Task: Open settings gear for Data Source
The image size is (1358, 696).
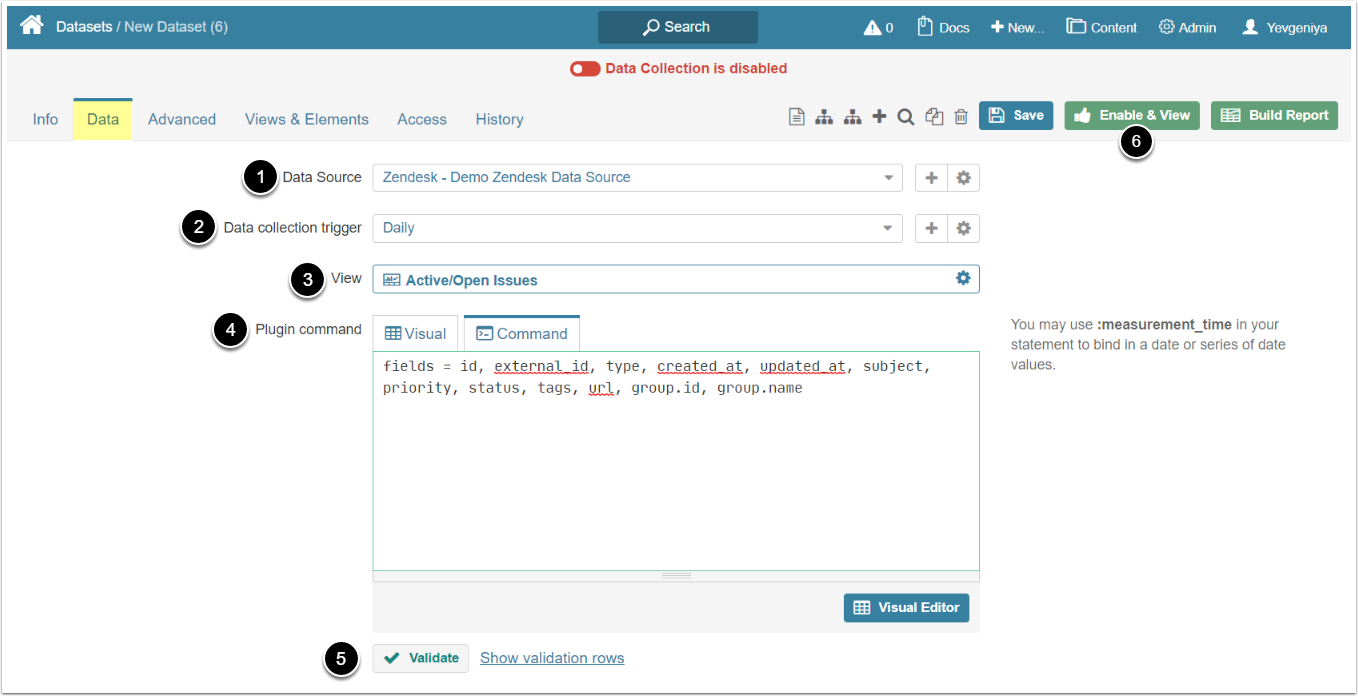Action: 963,178
